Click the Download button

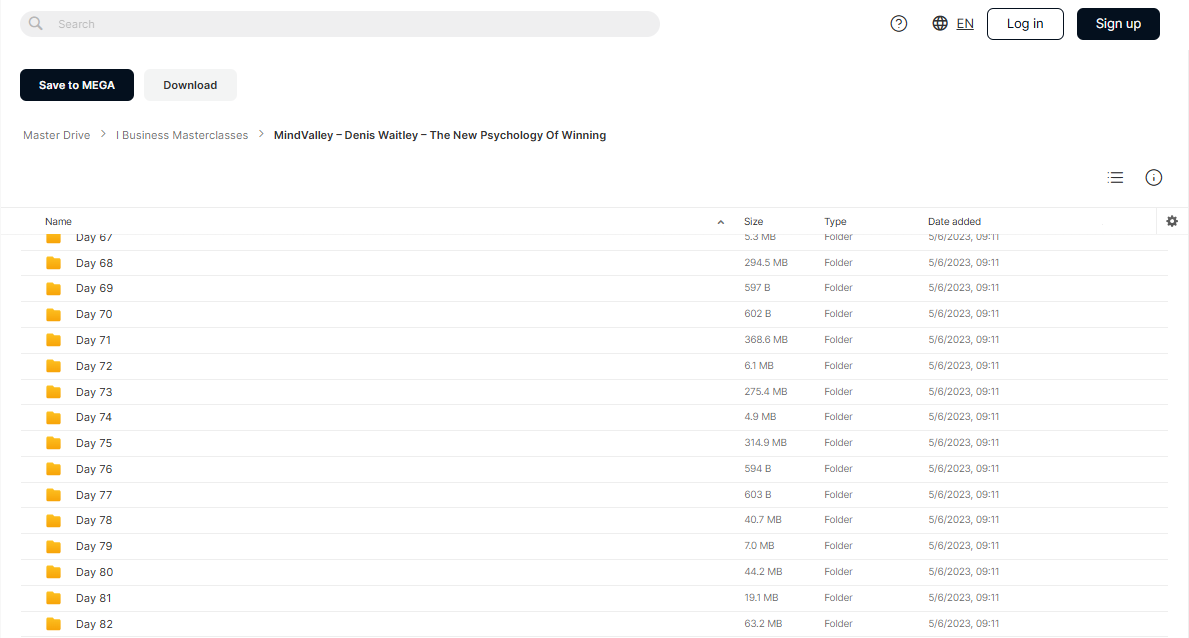(x=190, y=85)
